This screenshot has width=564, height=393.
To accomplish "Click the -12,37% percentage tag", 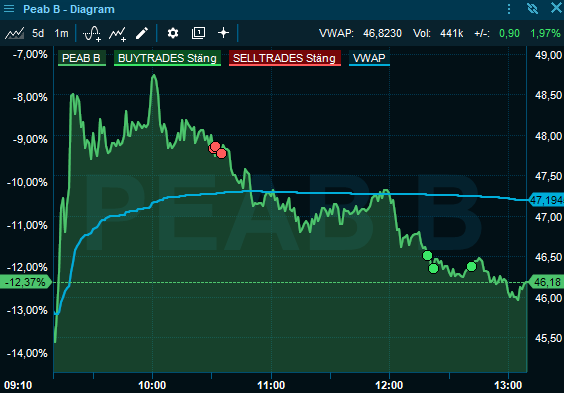I will coord(25,282).
